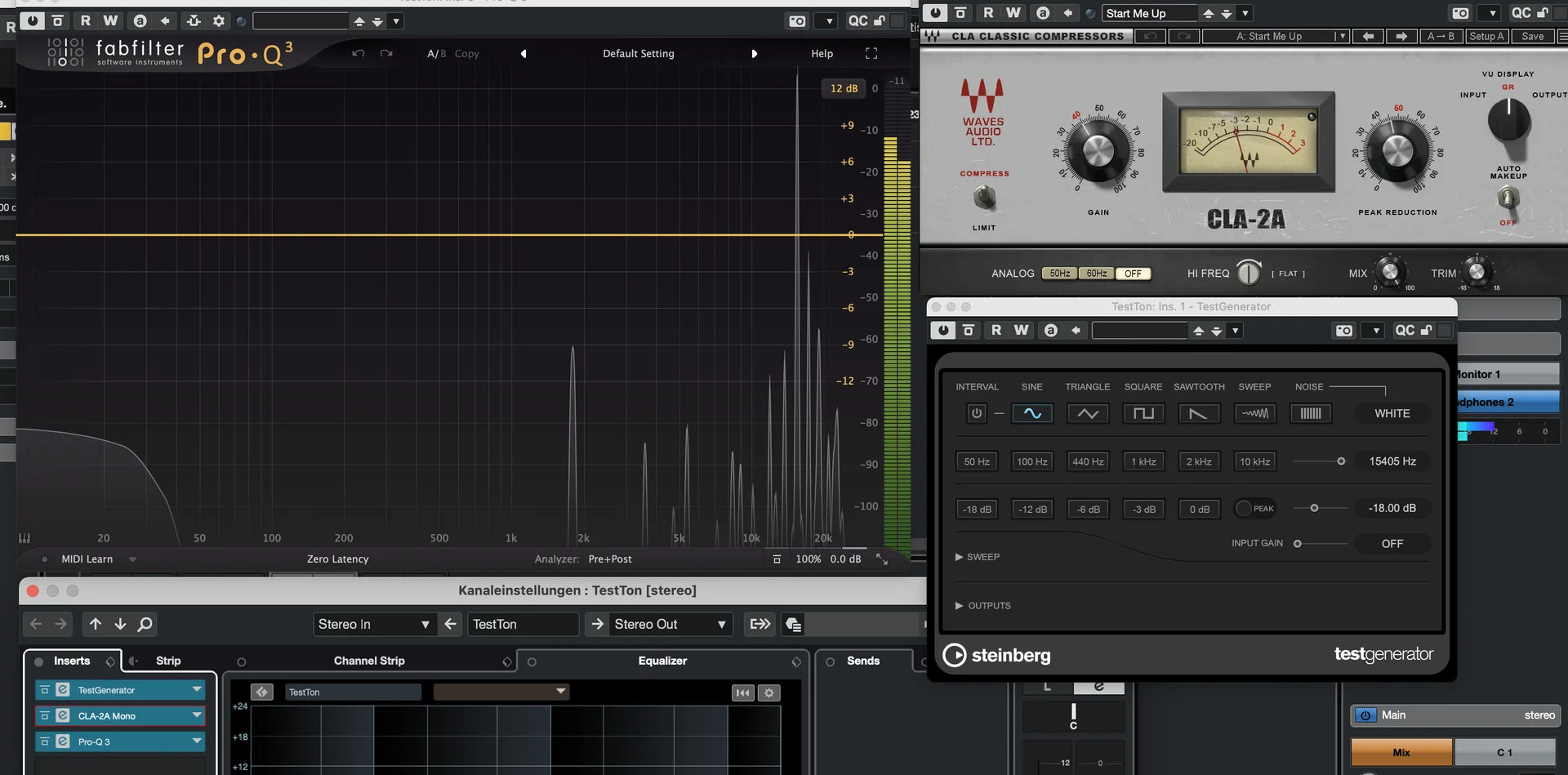Image resolution: width=1568 pixels, height=775 pixels.
Task: Click the QC lock icon above CLA-2A
Action: pyautogui.click(x=1542, y=13)
